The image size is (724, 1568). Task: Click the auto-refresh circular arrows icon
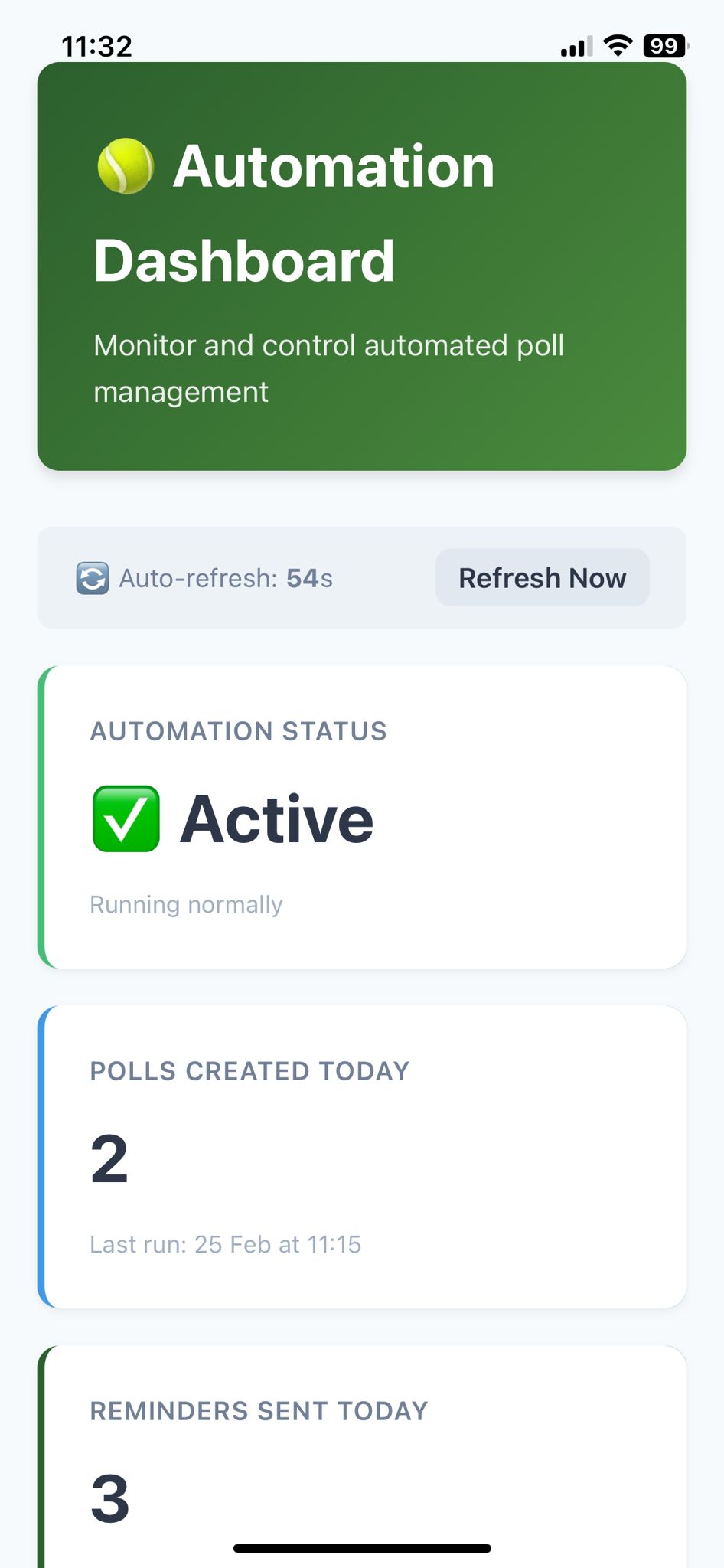[93, 578]
